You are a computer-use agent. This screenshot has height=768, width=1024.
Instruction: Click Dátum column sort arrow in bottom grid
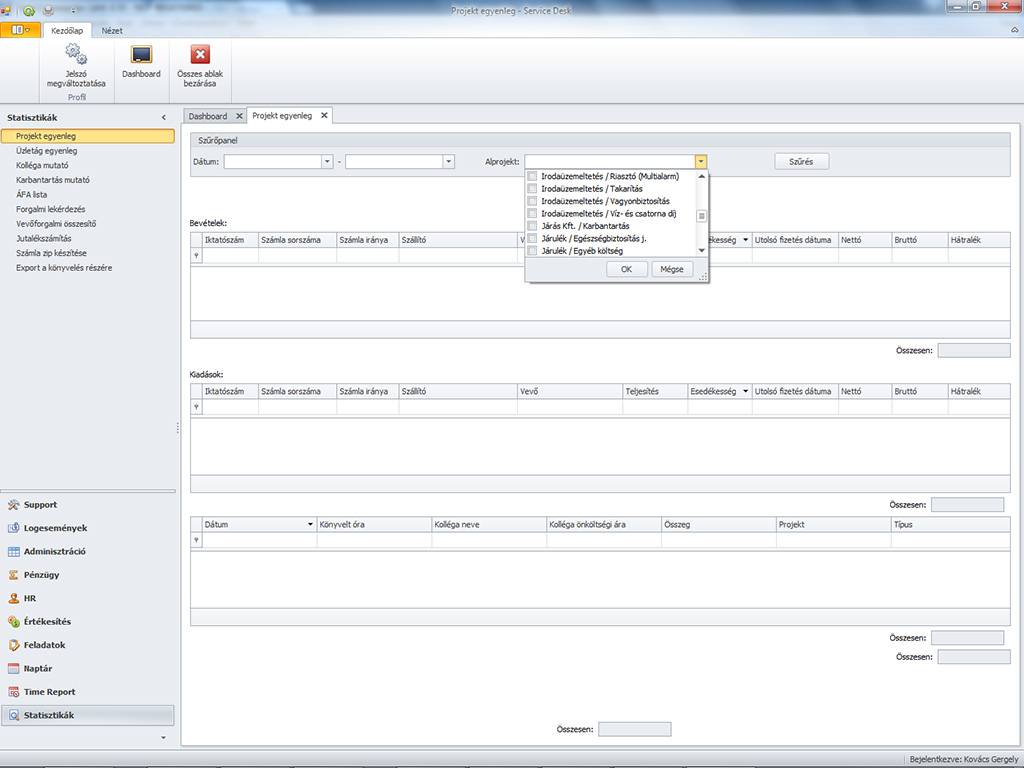310,524
